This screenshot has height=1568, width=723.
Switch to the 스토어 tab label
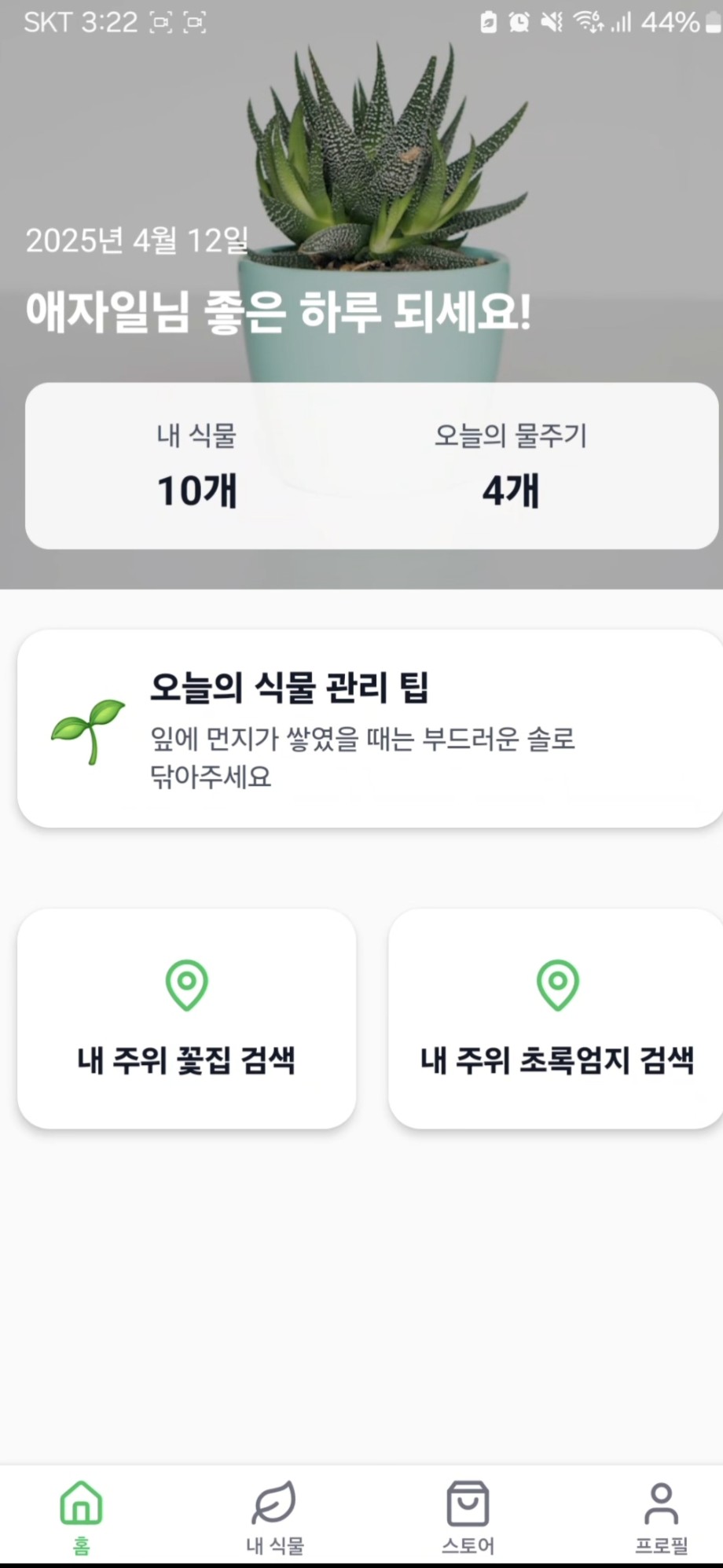(468, 1545)
